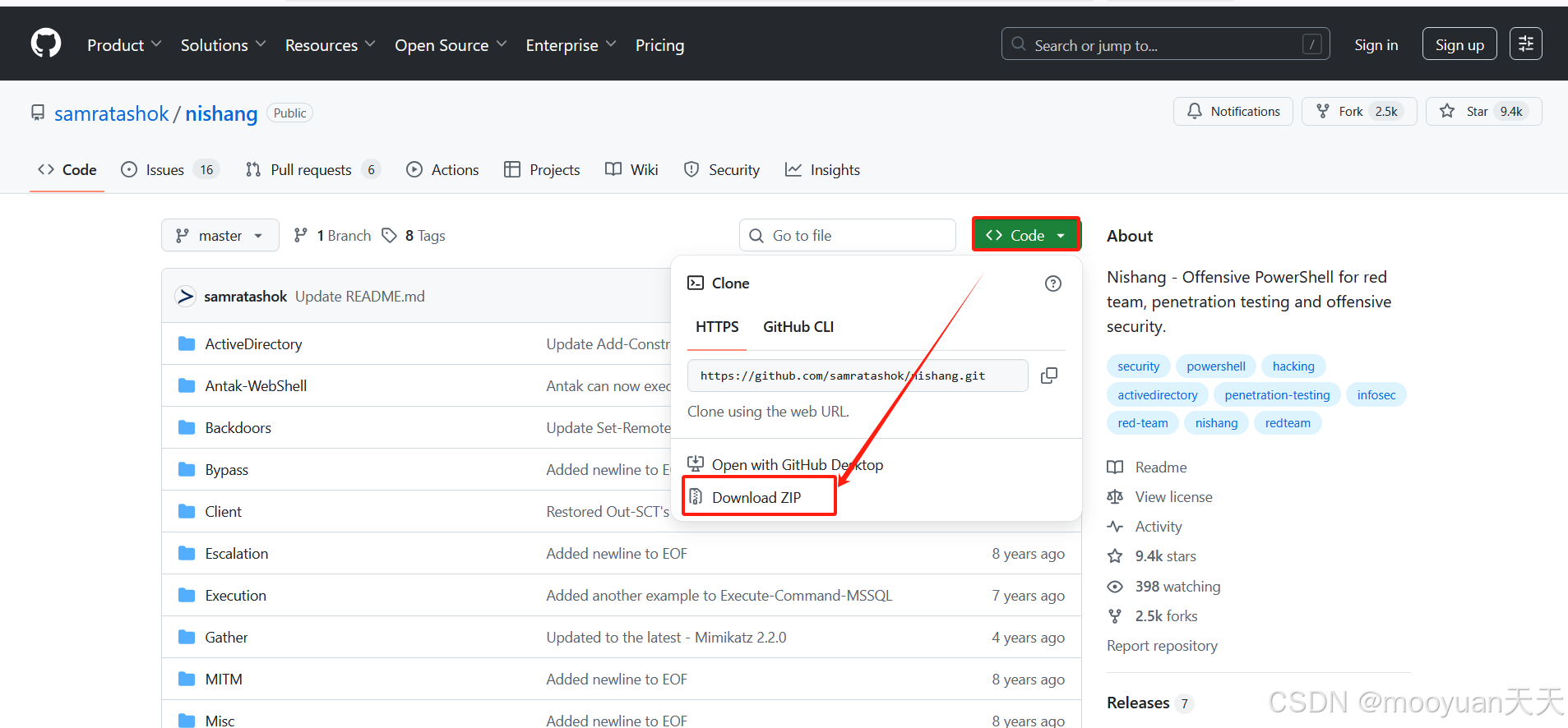The width and height of the screenshot is (1568, 728).
Task: Open the master branch dropdown
Action: pyautogui.click(x=220, y=236)
